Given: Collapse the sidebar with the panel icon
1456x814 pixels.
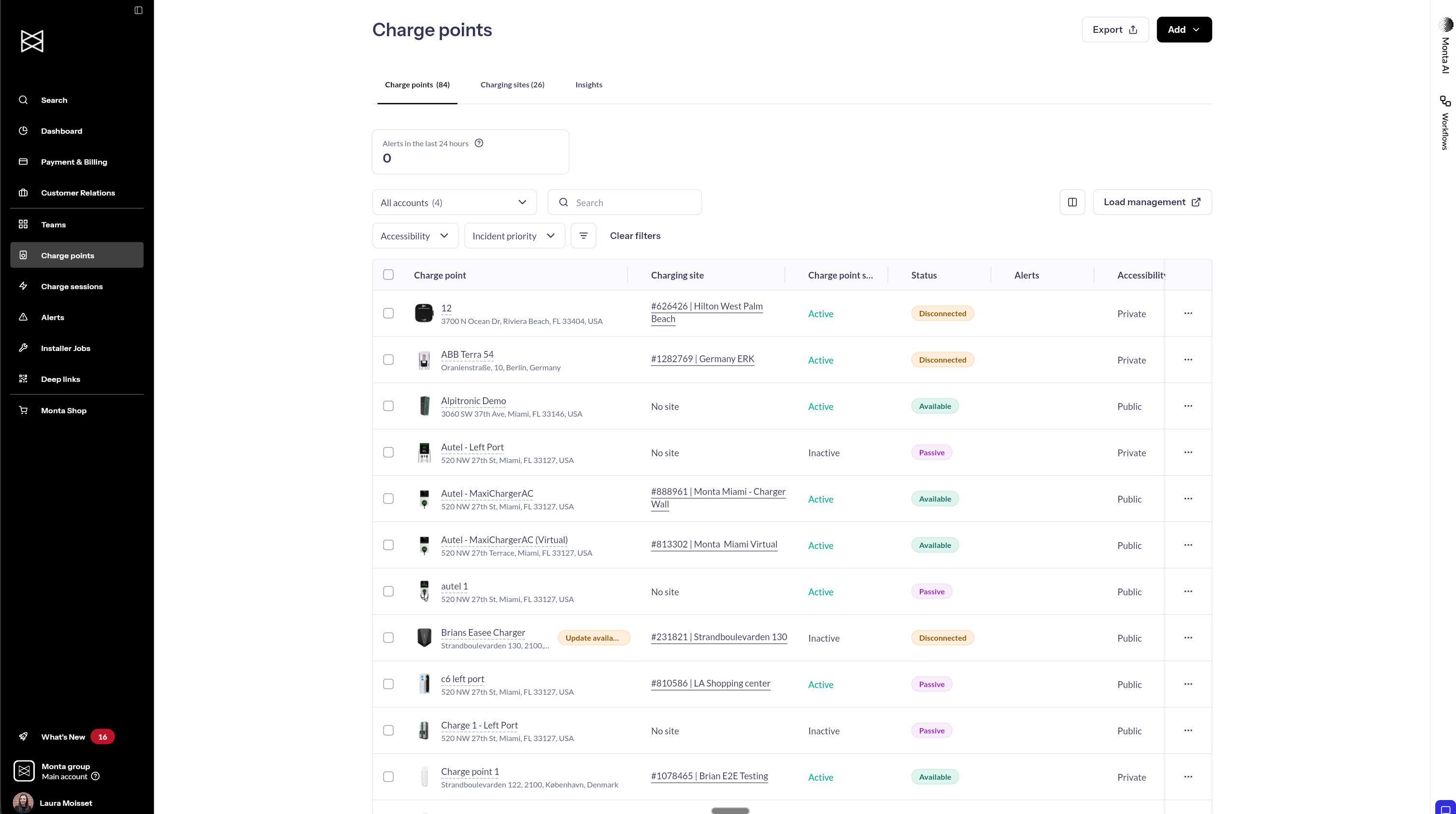Looking at the screenshot, I should tap(139, 10).
